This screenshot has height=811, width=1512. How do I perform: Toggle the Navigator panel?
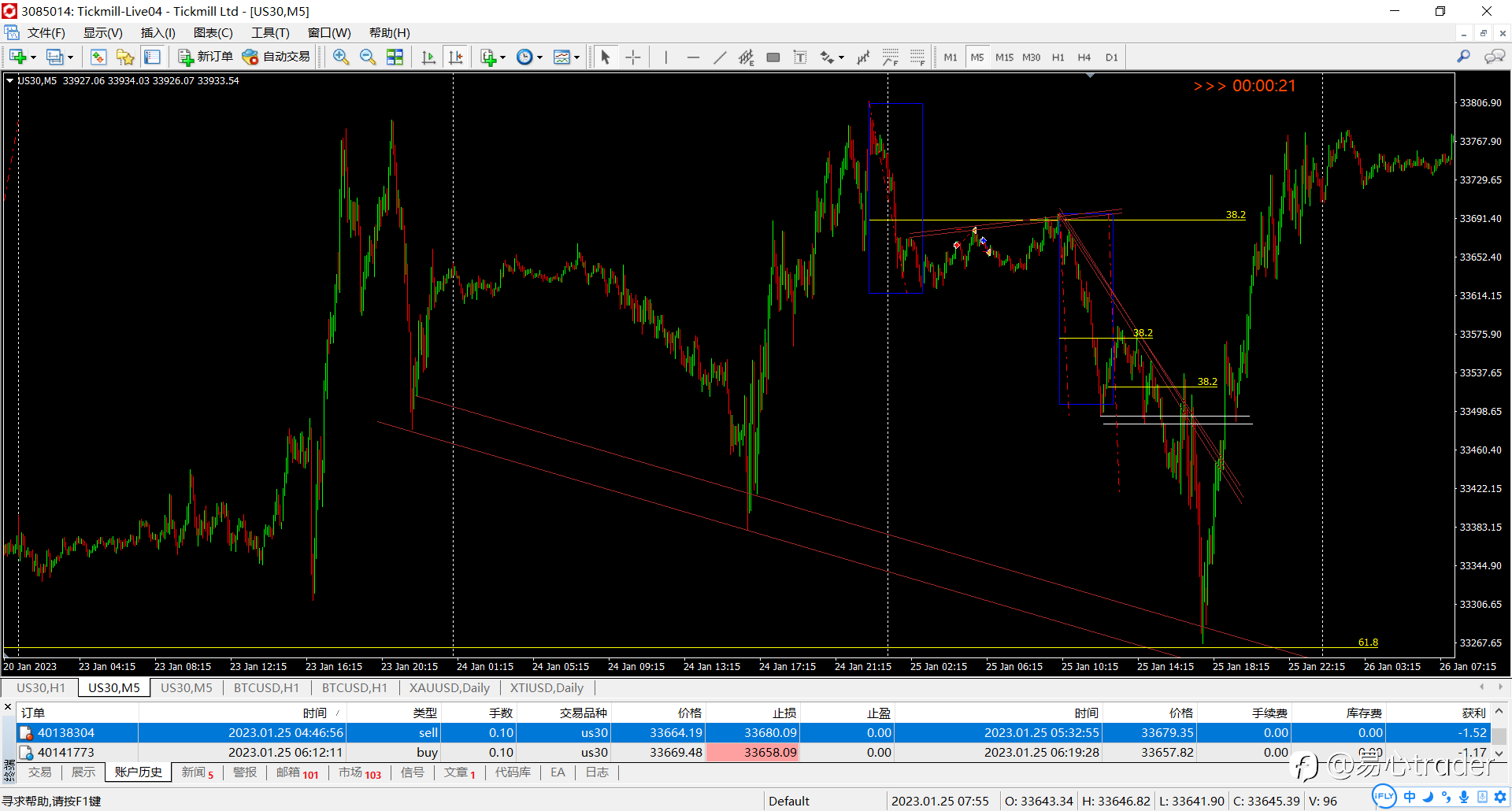pyautogui.click(x=125, y=57)
